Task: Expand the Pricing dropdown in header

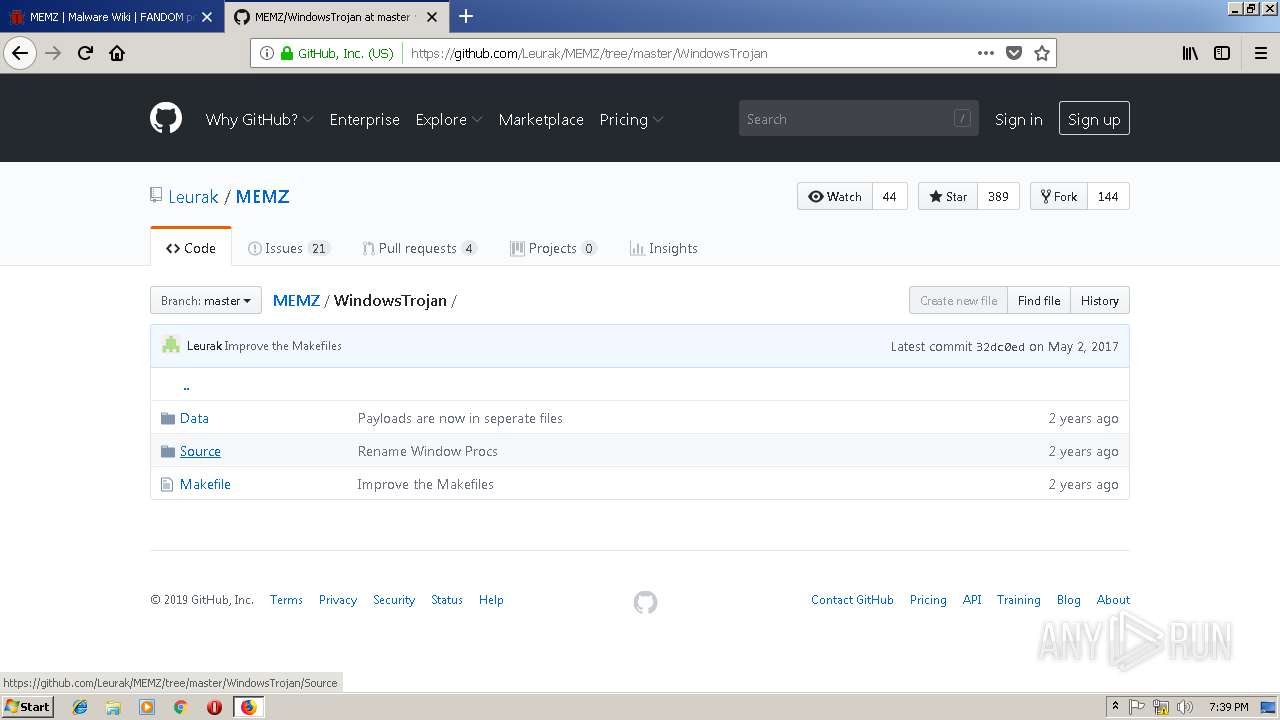Action: 631,119
